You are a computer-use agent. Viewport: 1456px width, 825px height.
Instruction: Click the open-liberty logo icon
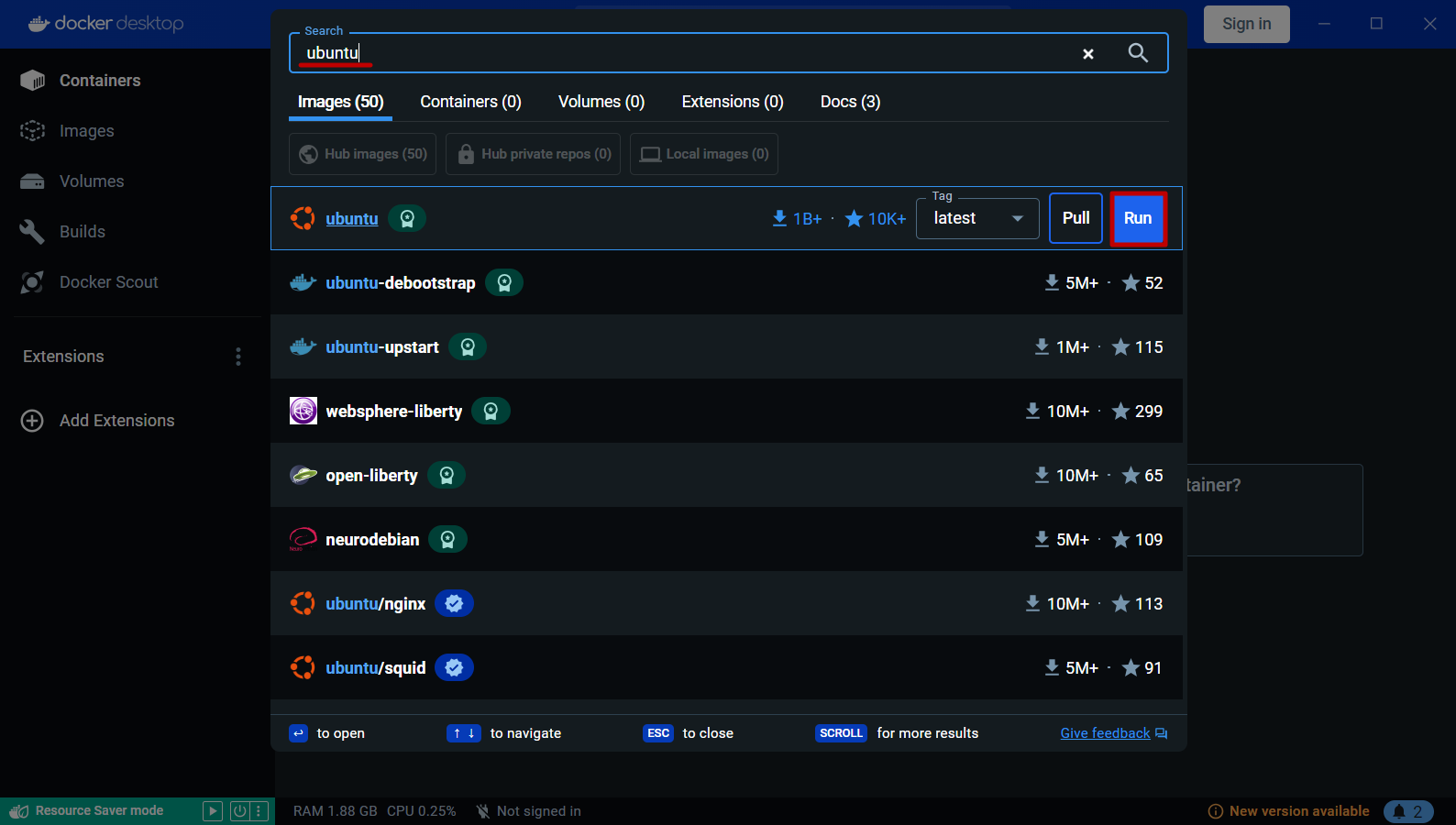click(303, 475)
